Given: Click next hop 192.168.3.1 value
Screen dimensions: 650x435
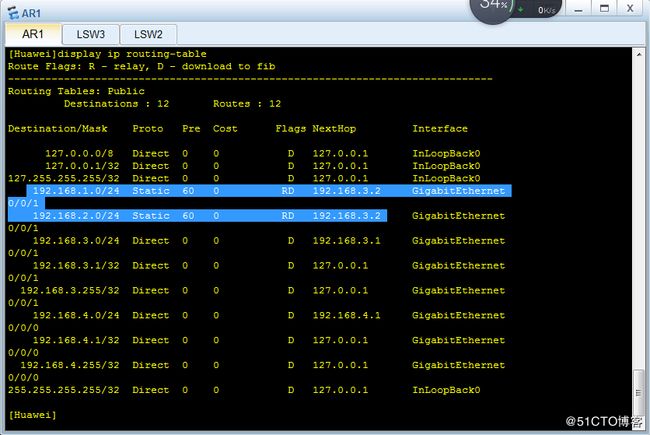Looking at the screenshot, I should [347, 241].
